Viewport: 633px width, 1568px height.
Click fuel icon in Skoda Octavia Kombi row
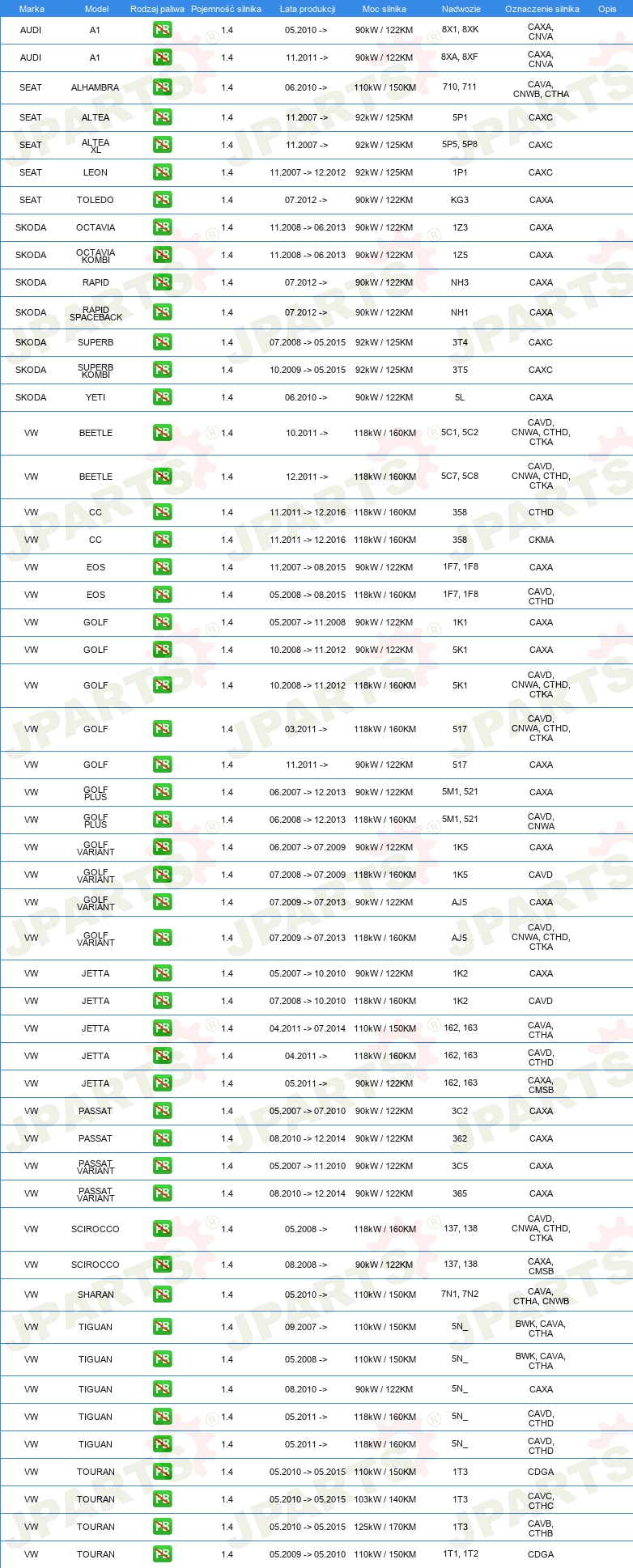tap(162, 255)
